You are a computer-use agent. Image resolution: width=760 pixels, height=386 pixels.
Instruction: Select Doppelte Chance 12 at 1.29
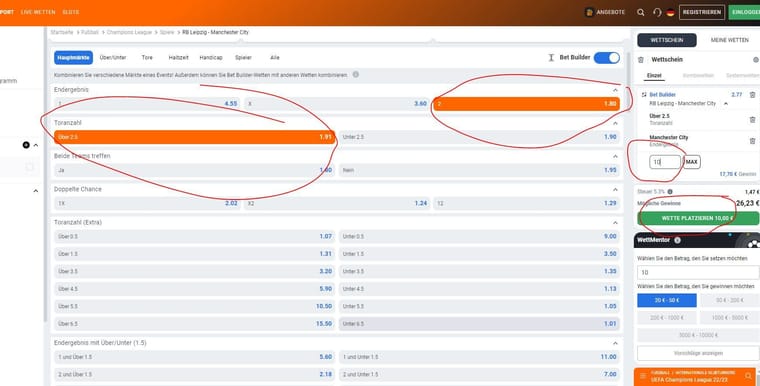click(x=526, y=203)
